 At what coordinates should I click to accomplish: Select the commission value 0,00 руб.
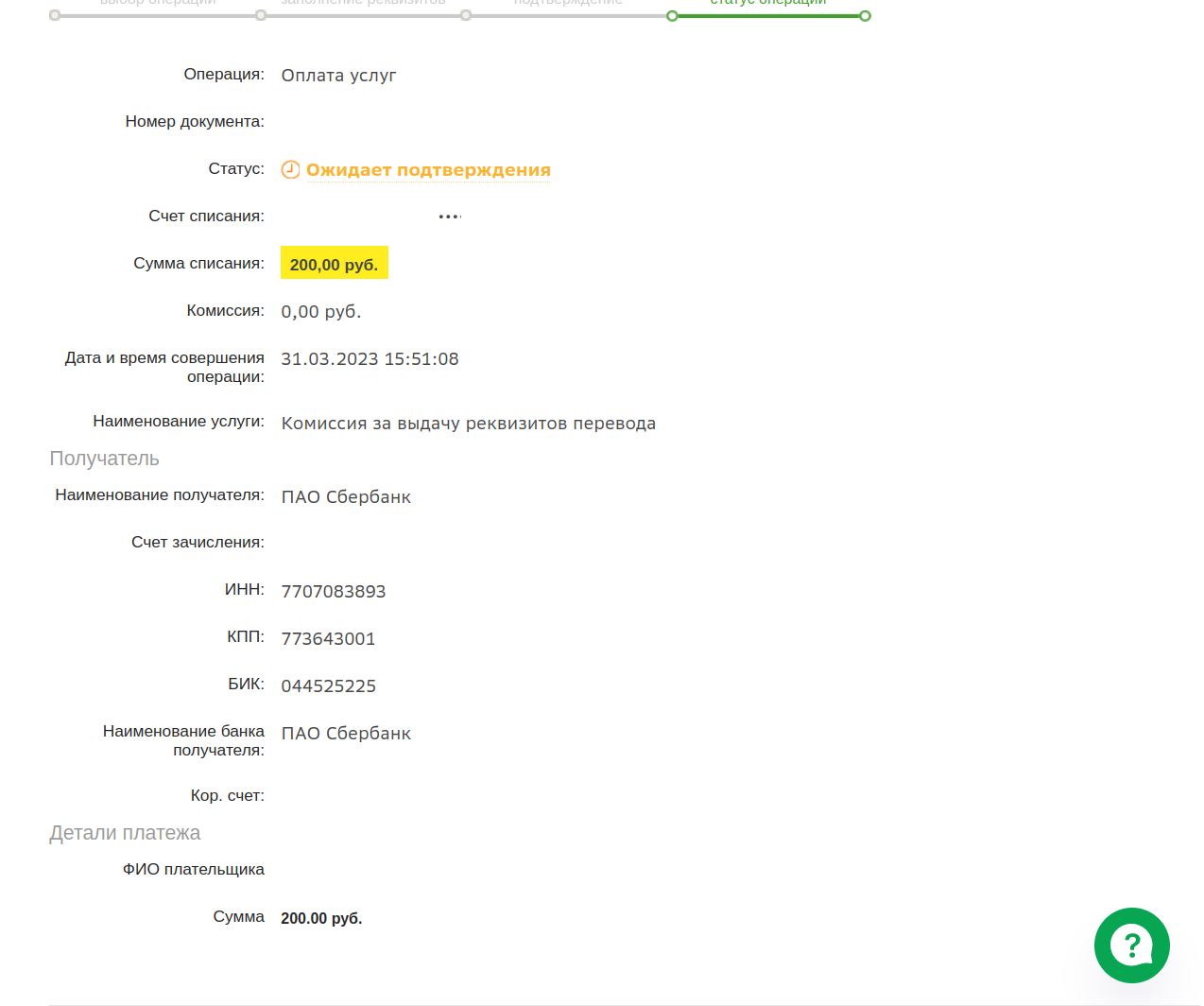[x=321, y=312]
